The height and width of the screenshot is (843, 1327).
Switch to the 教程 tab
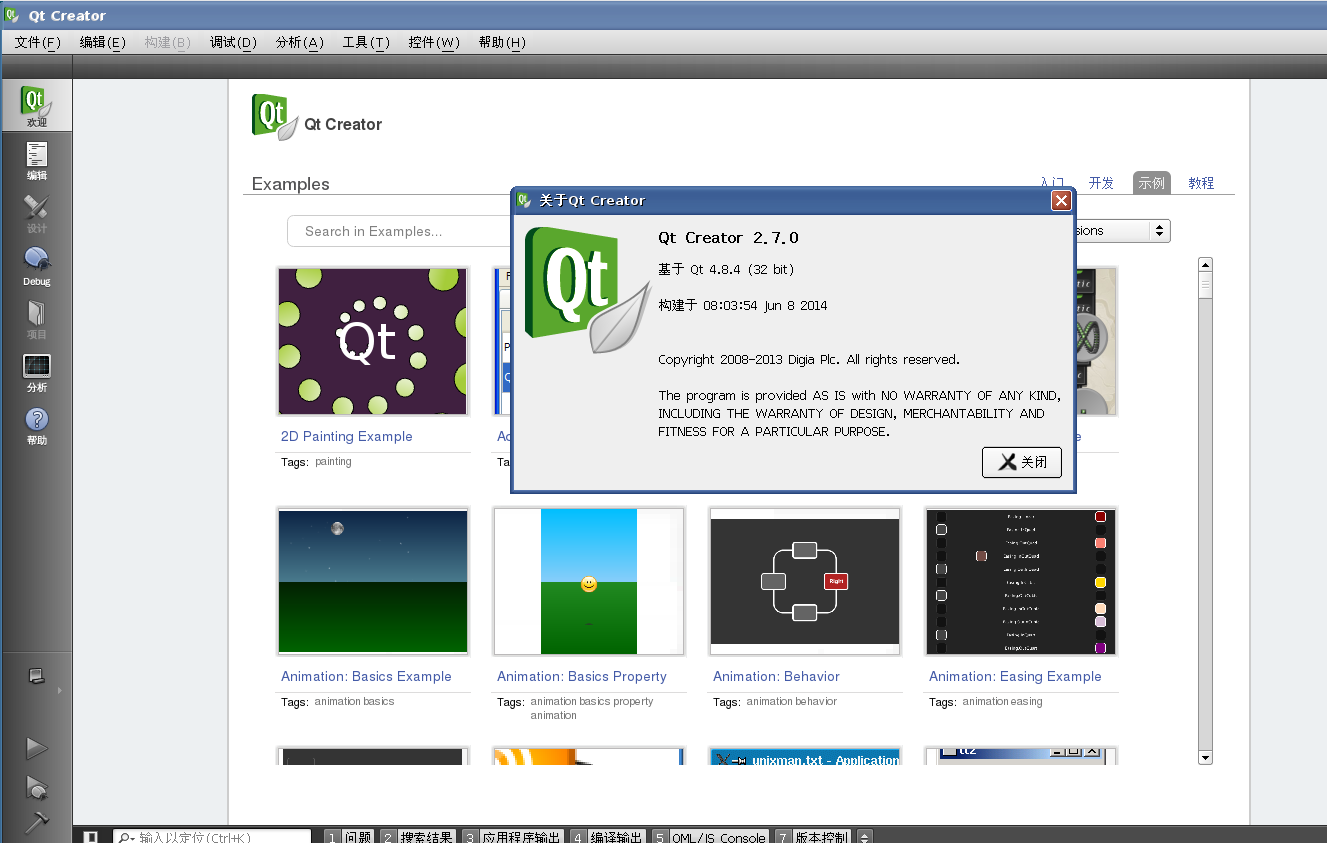1201,183
